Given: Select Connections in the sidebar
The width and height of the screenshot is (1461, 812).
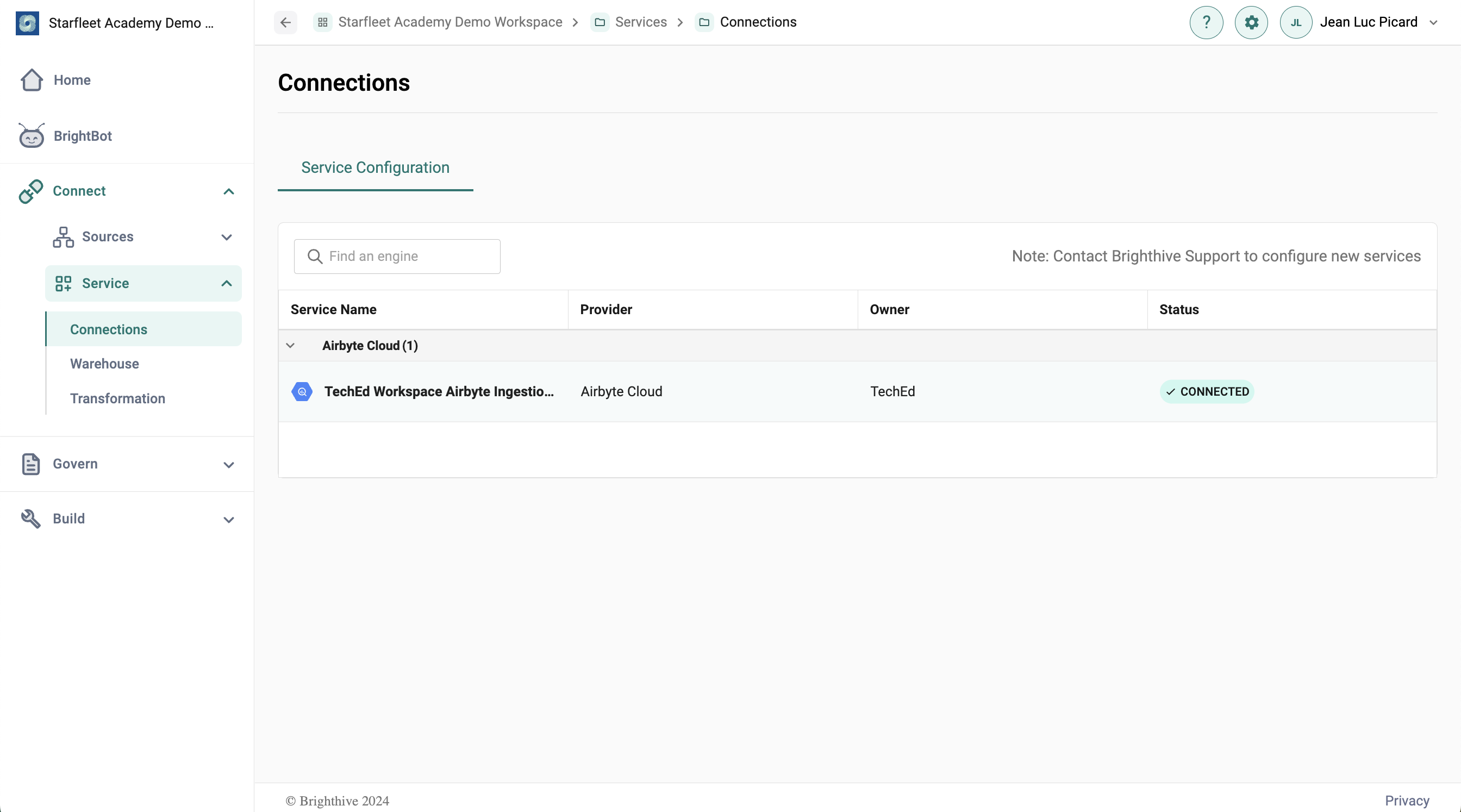Looking at the screenshot, I should pos(143,329).
